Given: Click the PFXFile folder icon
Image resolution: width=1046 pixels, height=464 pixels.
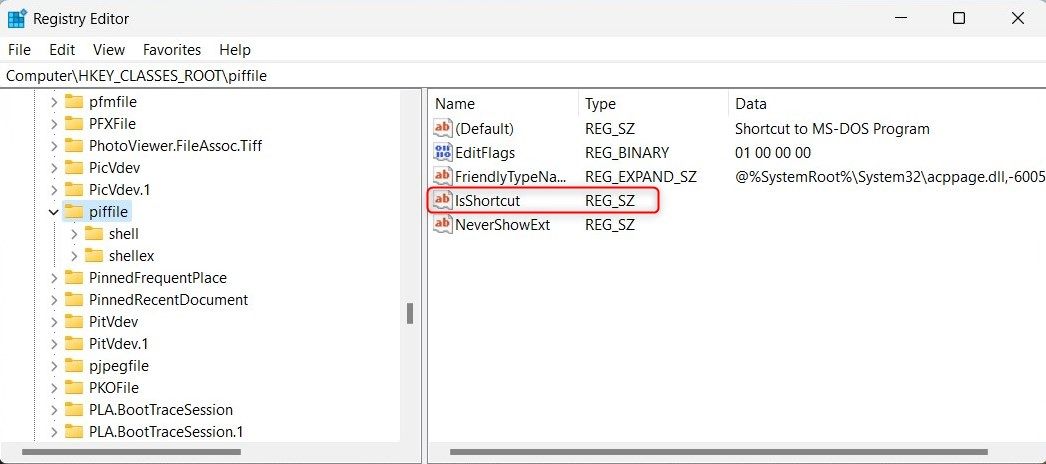Looking at the screenshot, I should (x=73, y=124).
